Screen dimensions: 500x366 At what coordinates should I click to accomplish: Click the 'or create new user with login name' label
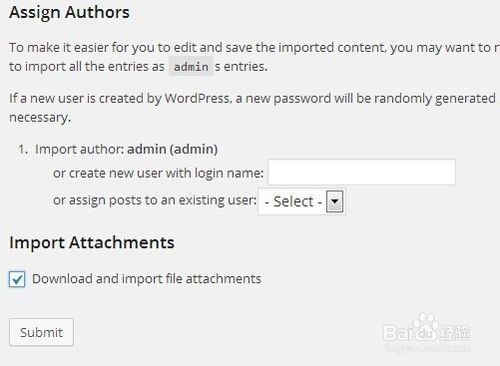pos(158,173)
